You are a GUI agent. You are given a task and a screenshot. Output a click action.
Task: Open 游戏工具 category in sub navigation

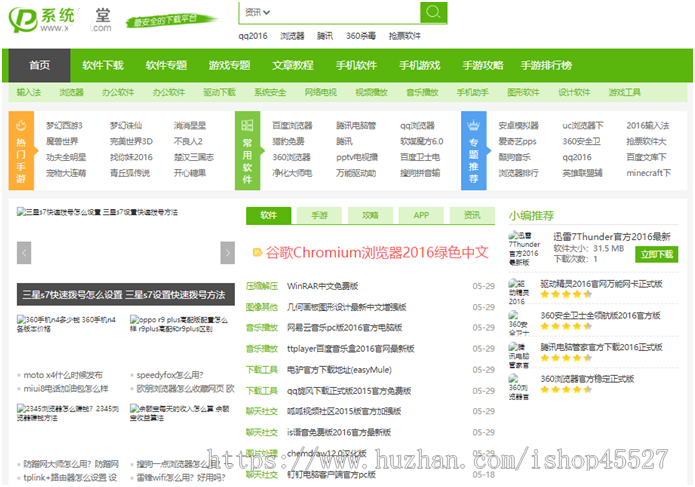point(625,92)
